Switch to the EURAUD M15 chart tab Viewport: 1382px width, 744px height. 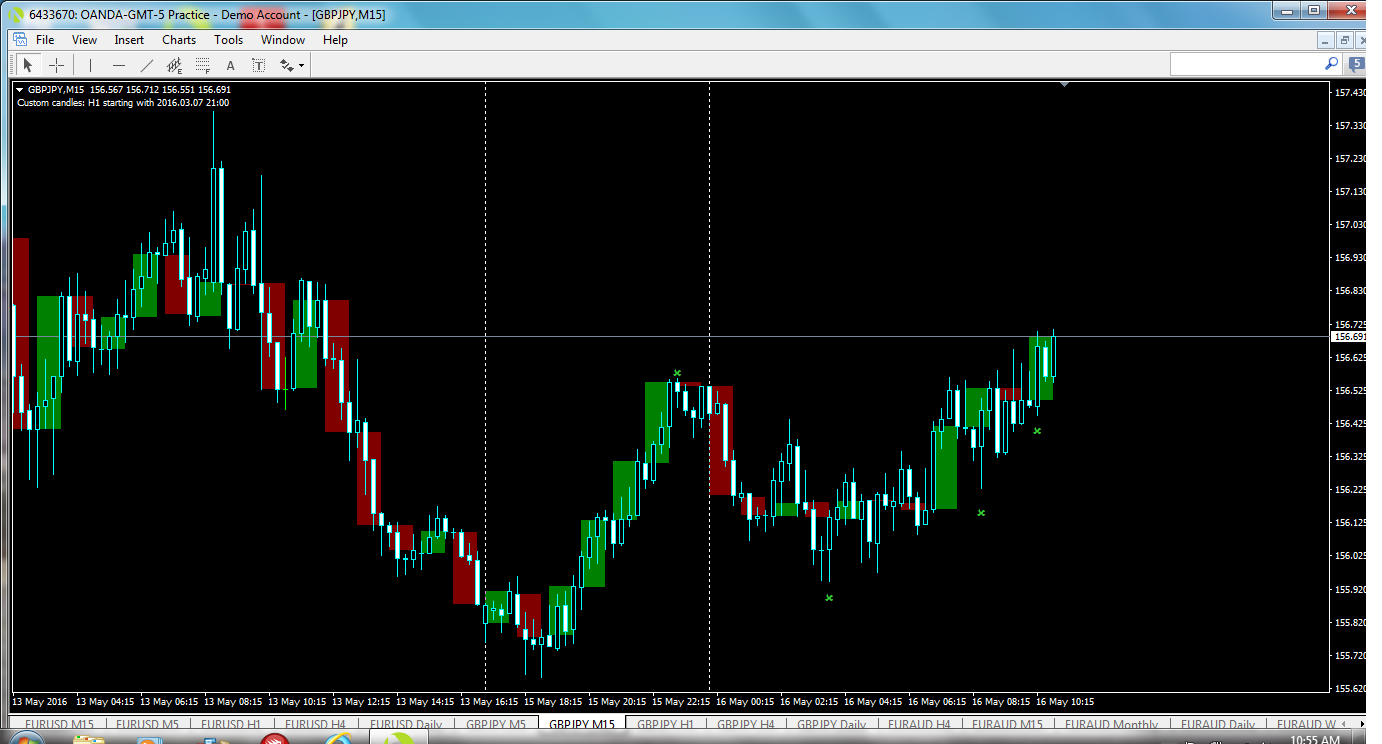click(1007, 725)
